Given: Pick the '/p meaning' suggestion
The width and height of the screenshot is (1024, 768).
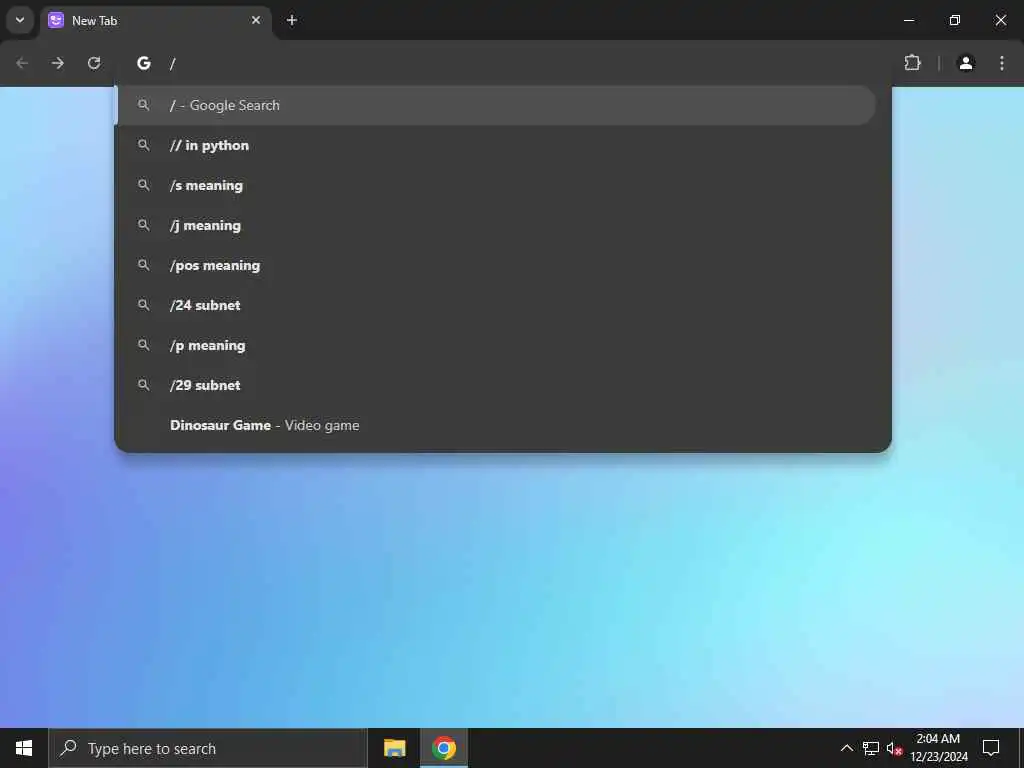Looking at the screenshot, I should coord(496,345).
